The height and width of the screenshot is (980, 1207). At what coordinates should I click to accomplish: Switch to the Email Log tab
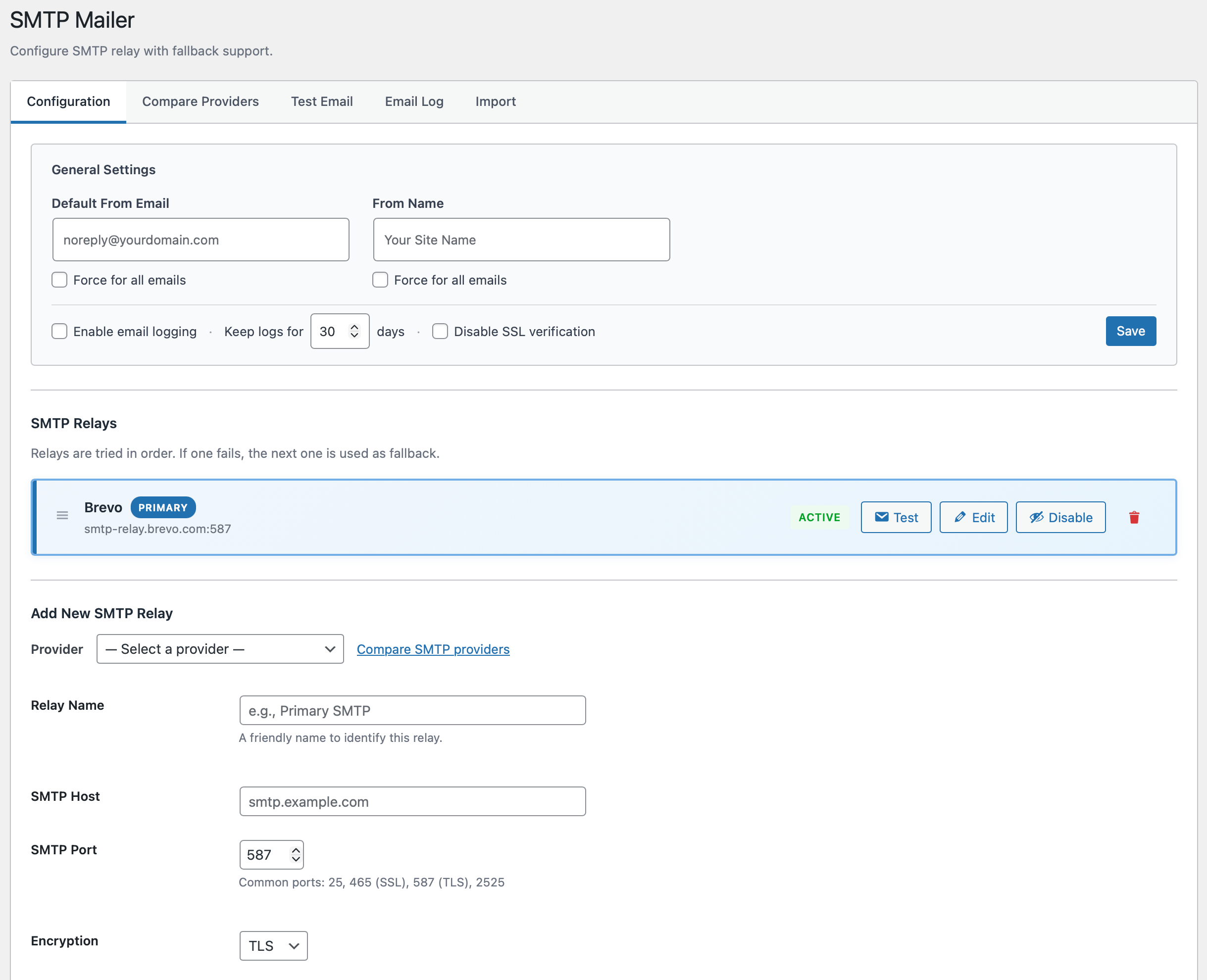click(x=414, y=101)
